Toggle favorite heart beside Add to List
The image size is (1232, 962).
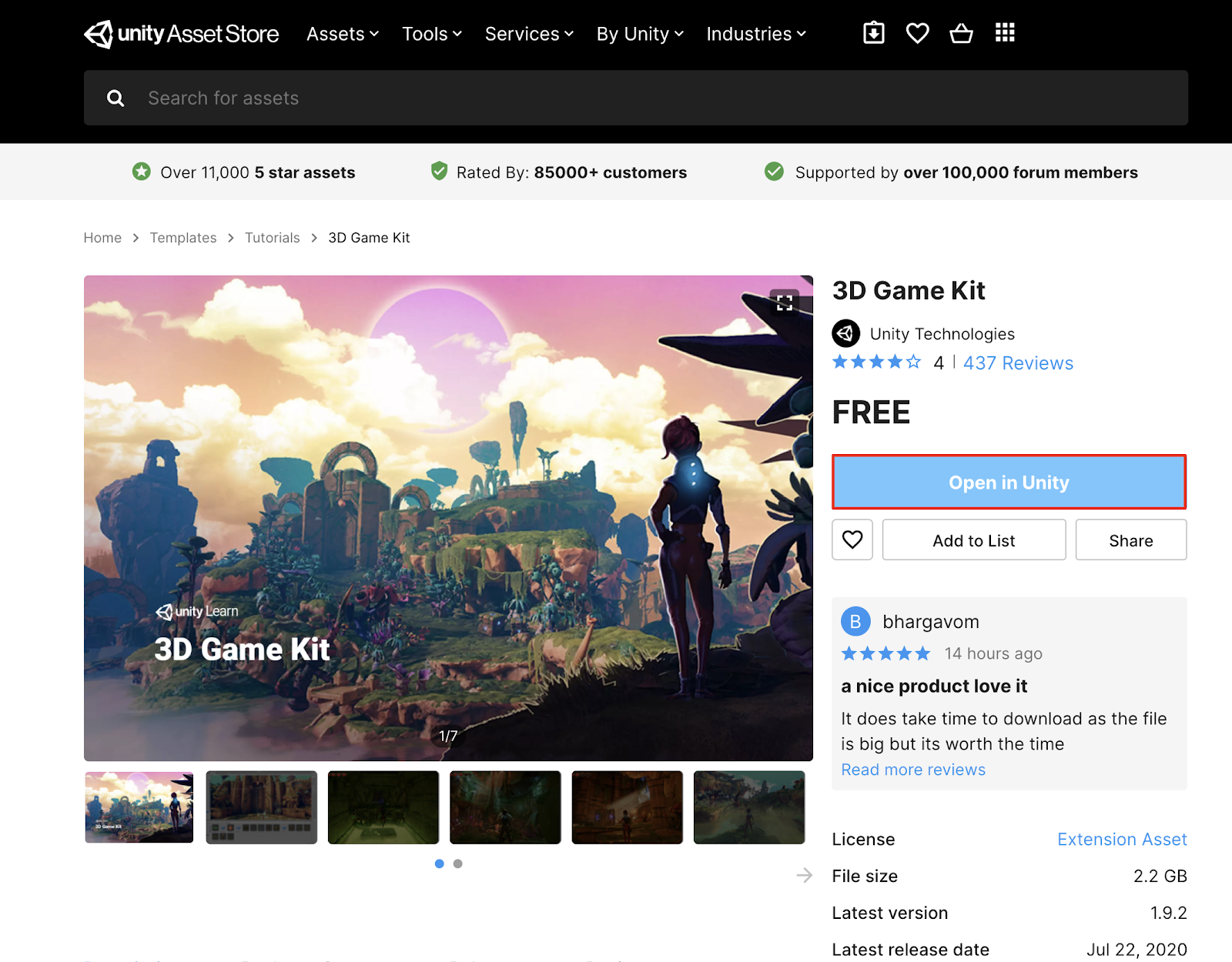pyautogui.click(x=852, y=540)
